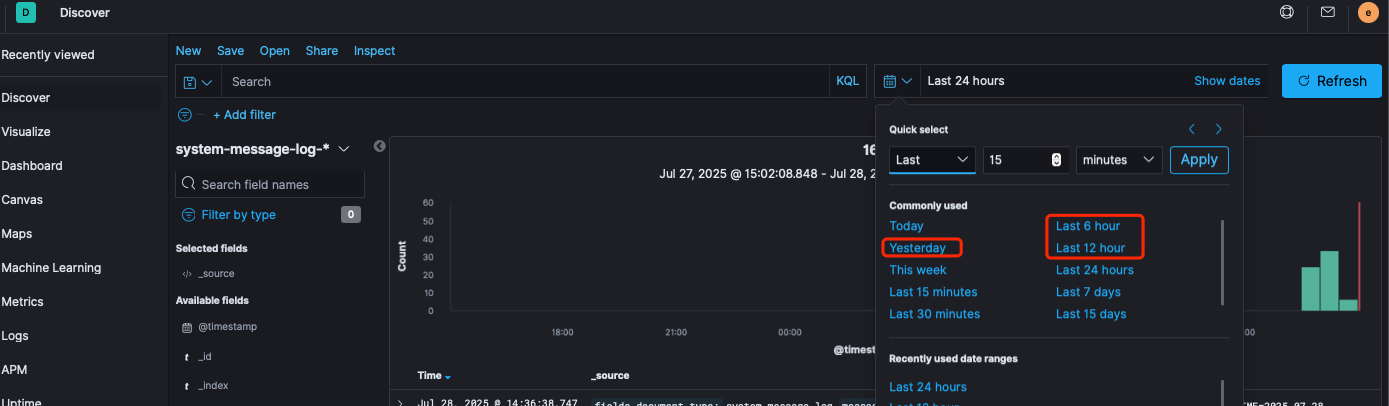Click next time window arrow

point(1218,129)
